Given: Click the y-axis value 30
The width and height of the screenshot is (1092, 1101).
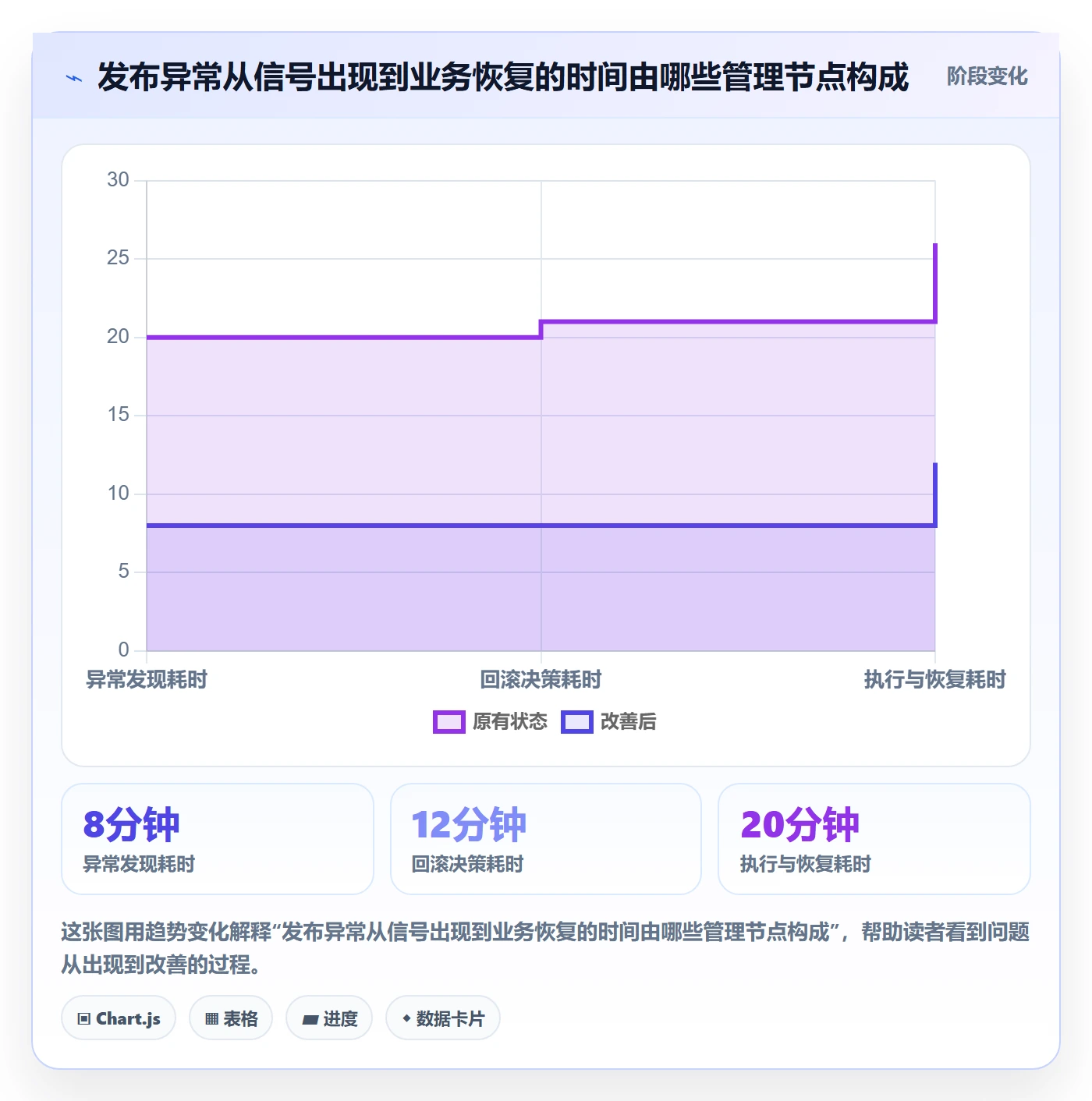Looking at the screenshot, I should (x=118, y=180).
